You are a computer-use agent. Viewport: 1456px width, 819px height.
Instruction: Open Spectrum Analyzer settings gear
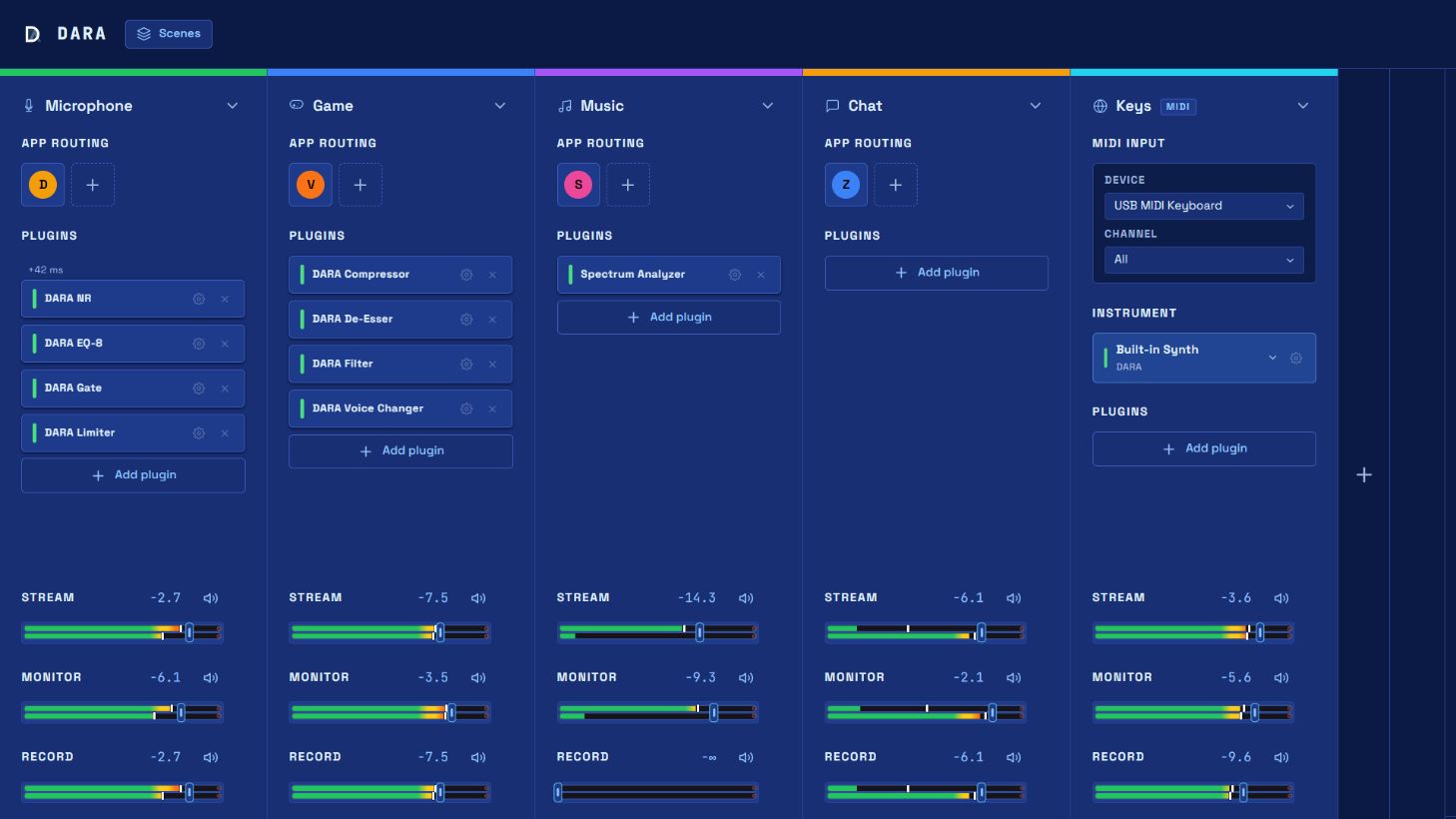735,275
